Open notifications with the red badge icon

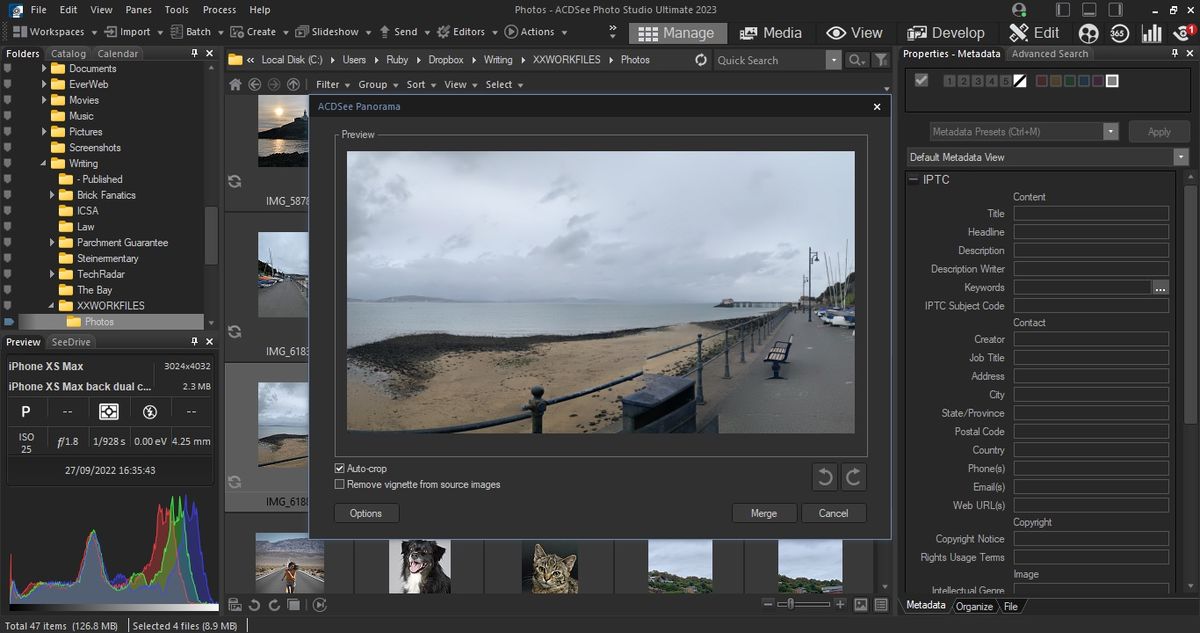pyautogui.click(x=1182, y=32)
